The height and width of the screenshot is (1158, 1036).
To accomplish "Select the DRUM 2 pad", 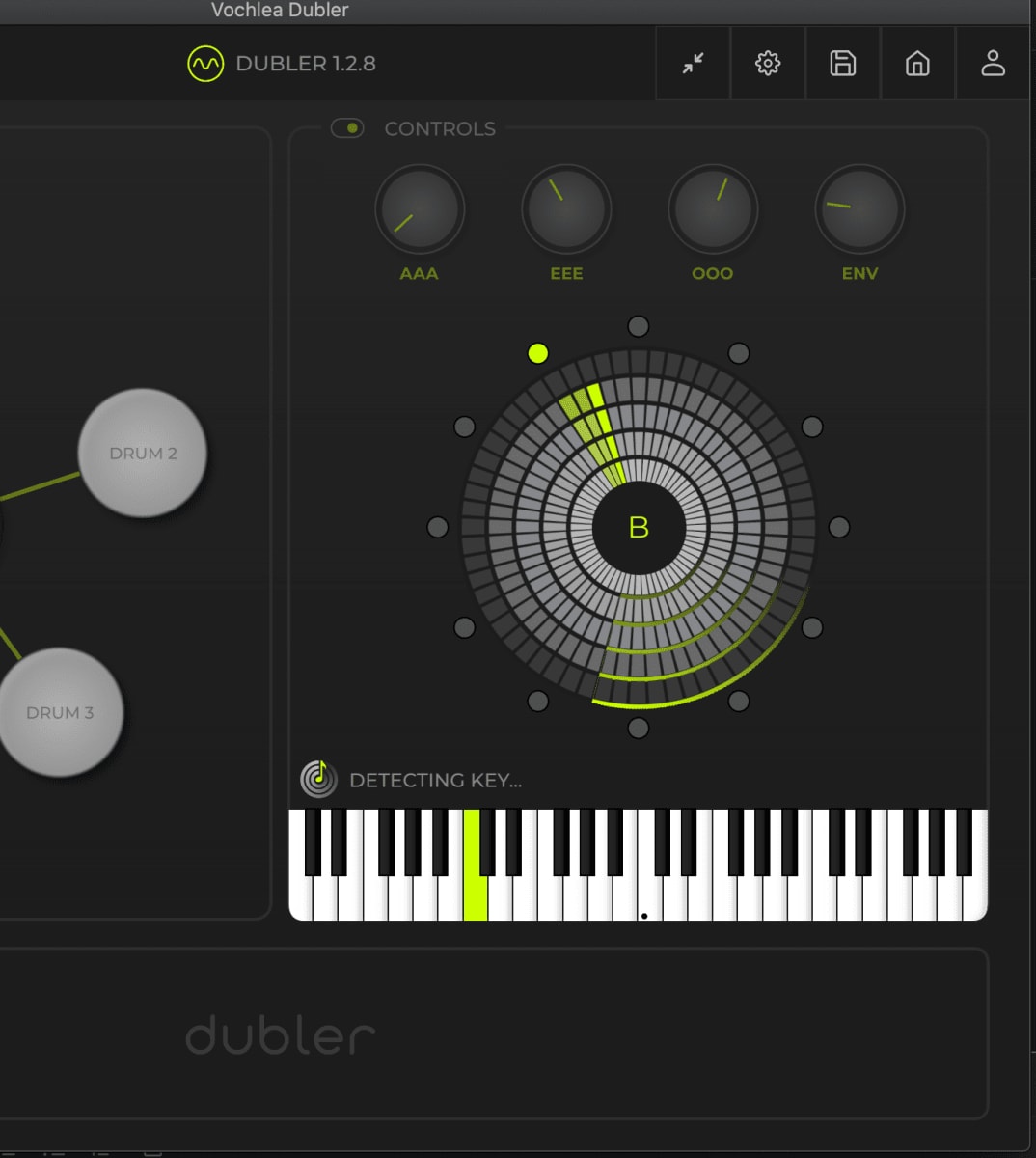I will 143,453.
